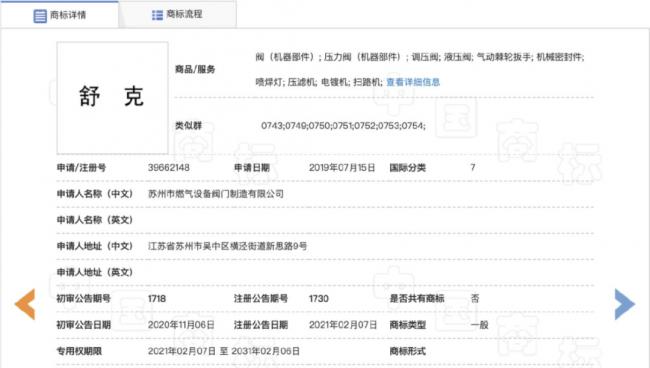Click the similar group codes 0743;0749 text
This screenshot has width=650, height=368.
click(343, 126)
